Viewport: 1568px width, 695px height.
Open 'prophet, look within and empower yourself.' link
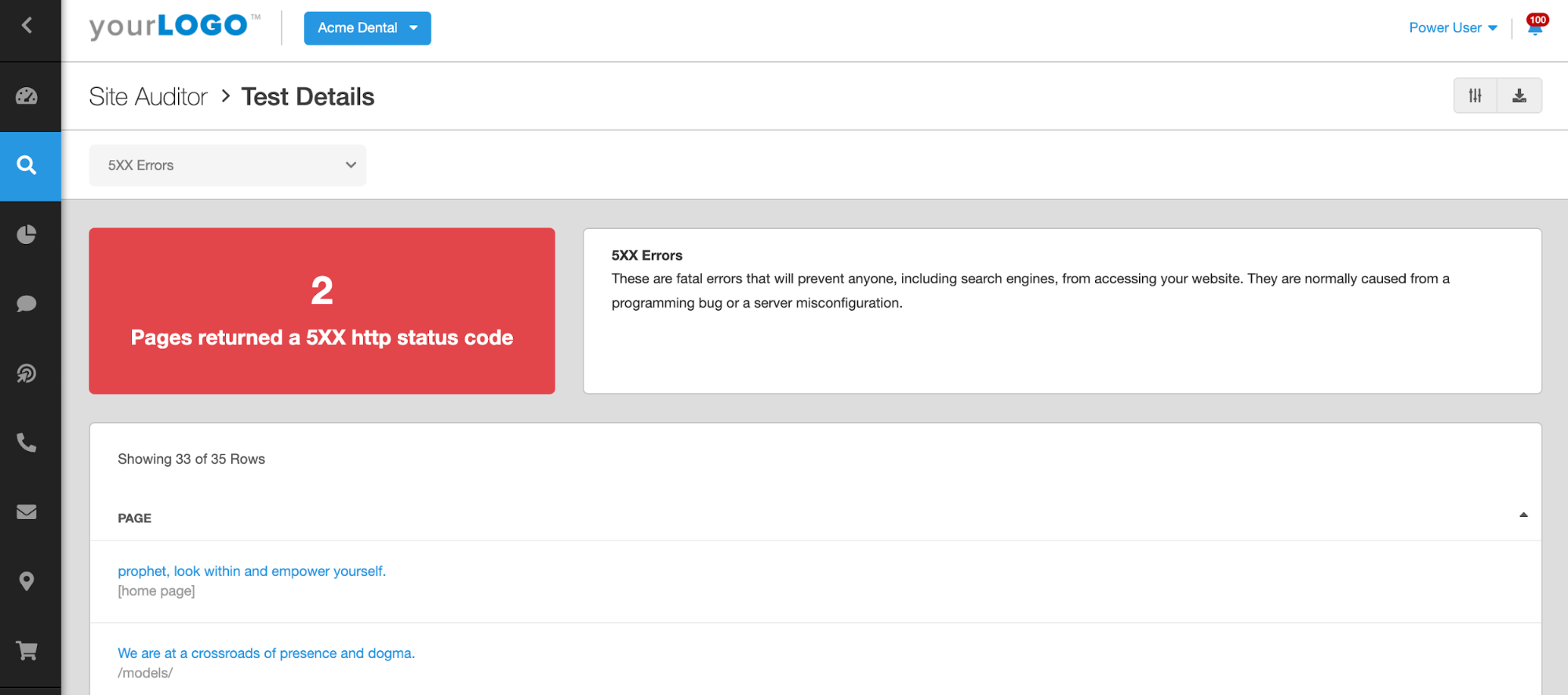click(x=252, y=571)
